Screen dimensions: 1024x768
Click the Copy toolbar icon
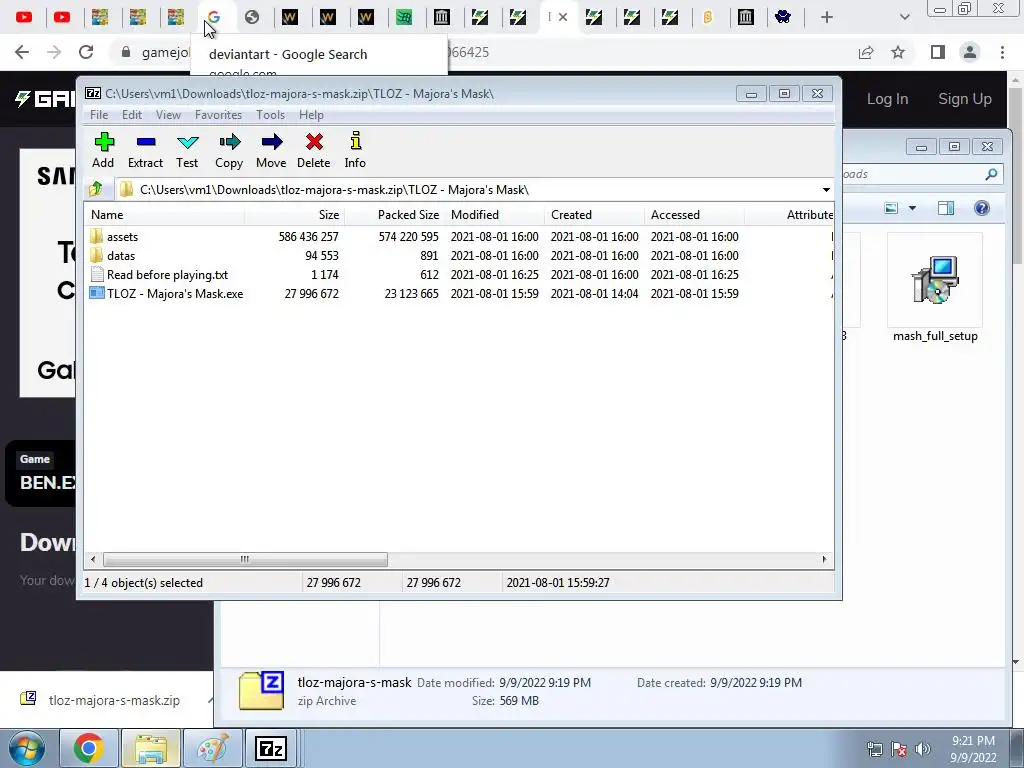point(229,150)
